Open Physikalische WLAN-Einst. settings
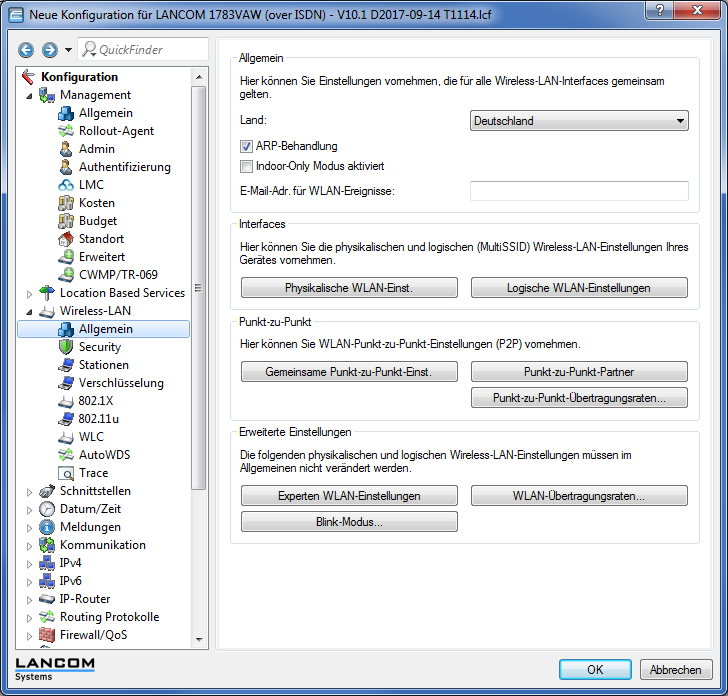The image size is (728, 696). (349, 288)
